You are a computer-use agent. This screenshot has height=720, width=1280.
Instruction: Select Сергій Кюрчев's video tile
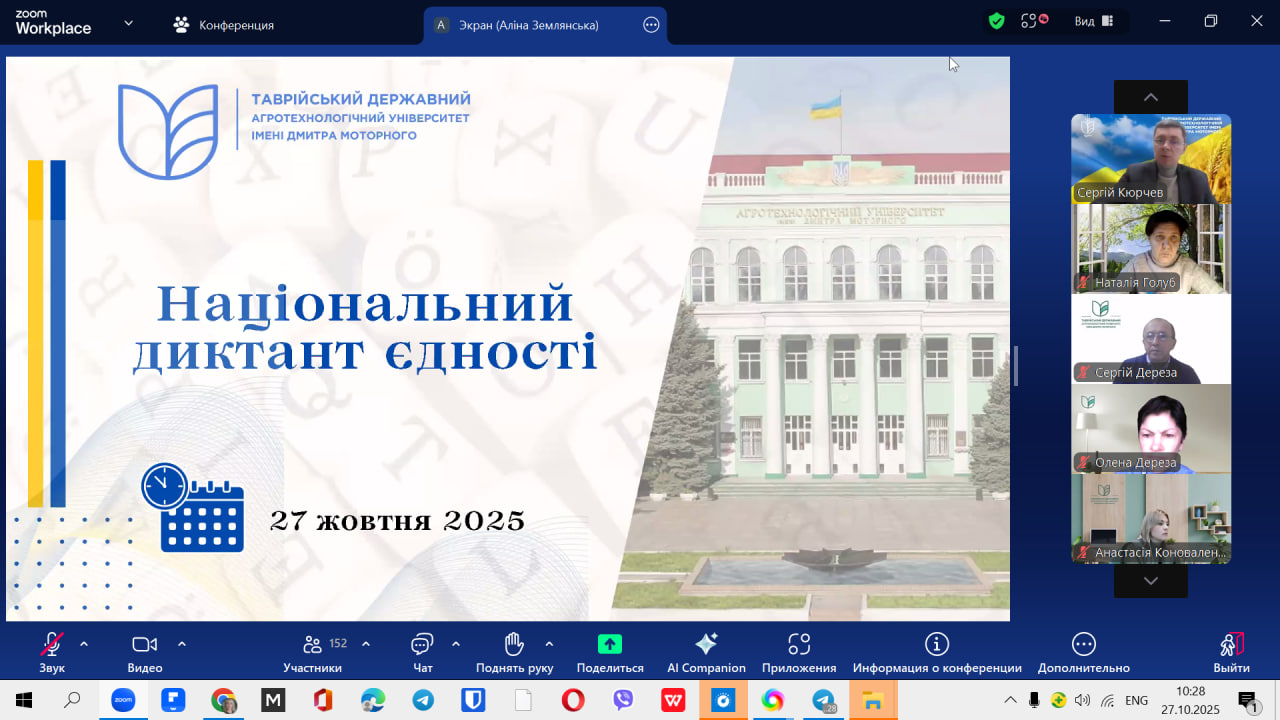(1151, 159)
